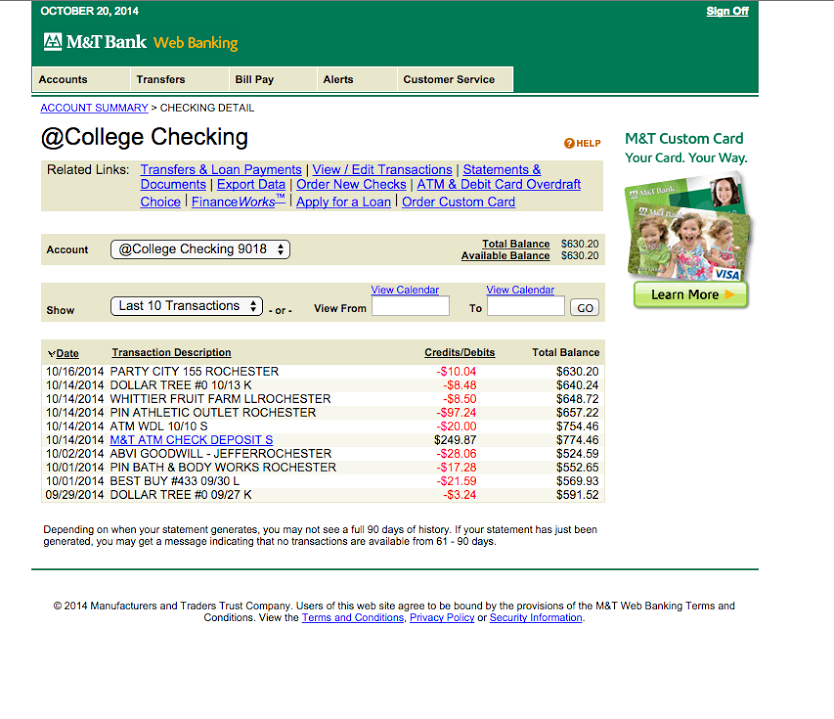Click PIN ATHLETIC OUTLET ROCHESTER transaction text
Image resolution: width=834 pixels, height=719 pixels.
[213, 413]
